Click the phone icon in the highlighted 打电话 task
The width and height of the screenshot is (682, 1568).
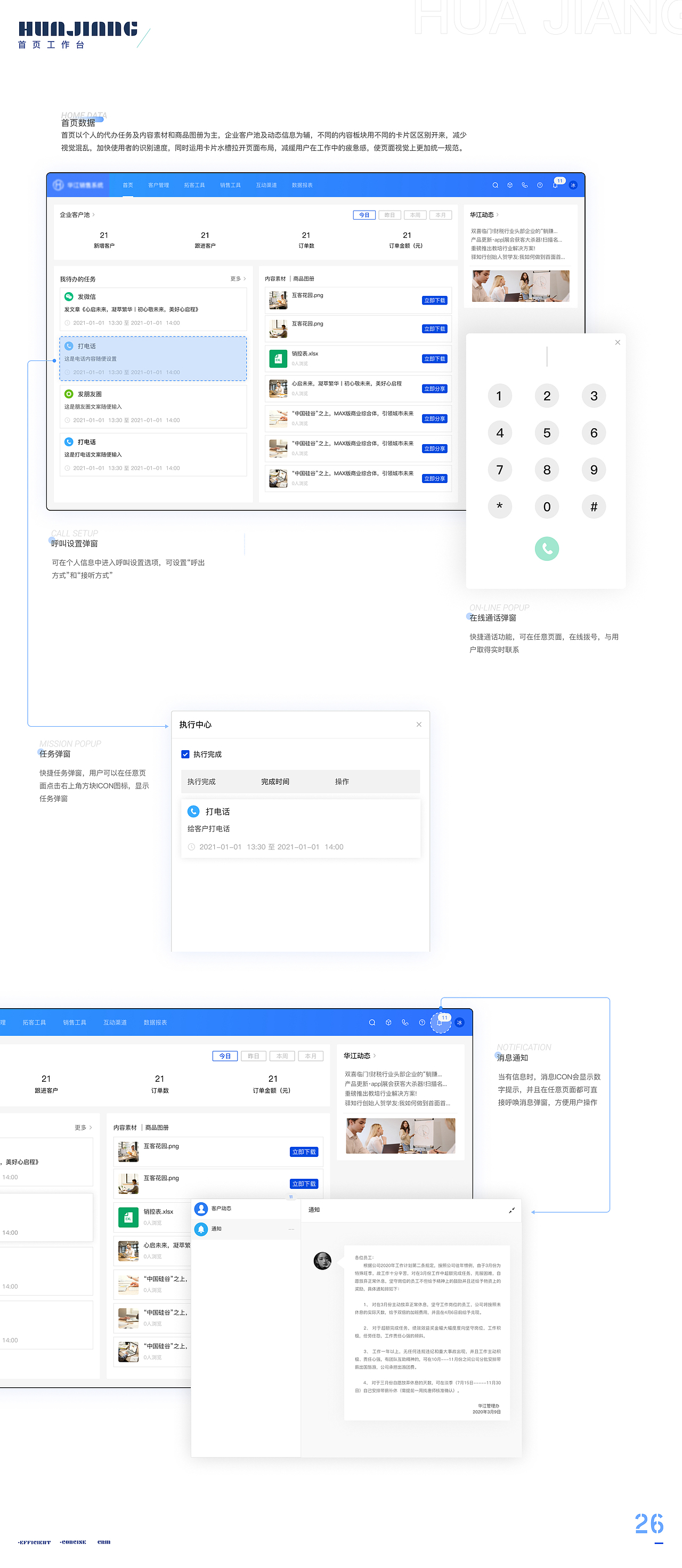[x=69, y=345]
